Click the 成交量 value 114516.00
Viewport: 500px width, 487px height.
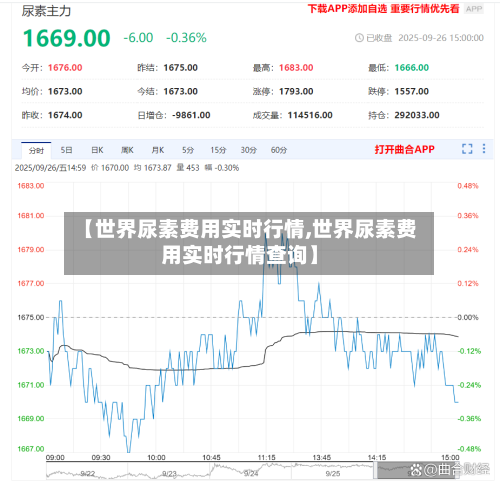click(x=310, y=115)
